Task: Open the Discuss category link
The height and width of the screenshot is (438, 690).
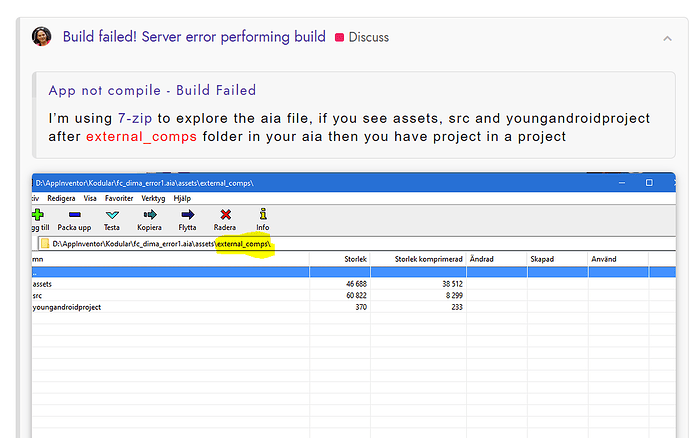Action: 362,37
